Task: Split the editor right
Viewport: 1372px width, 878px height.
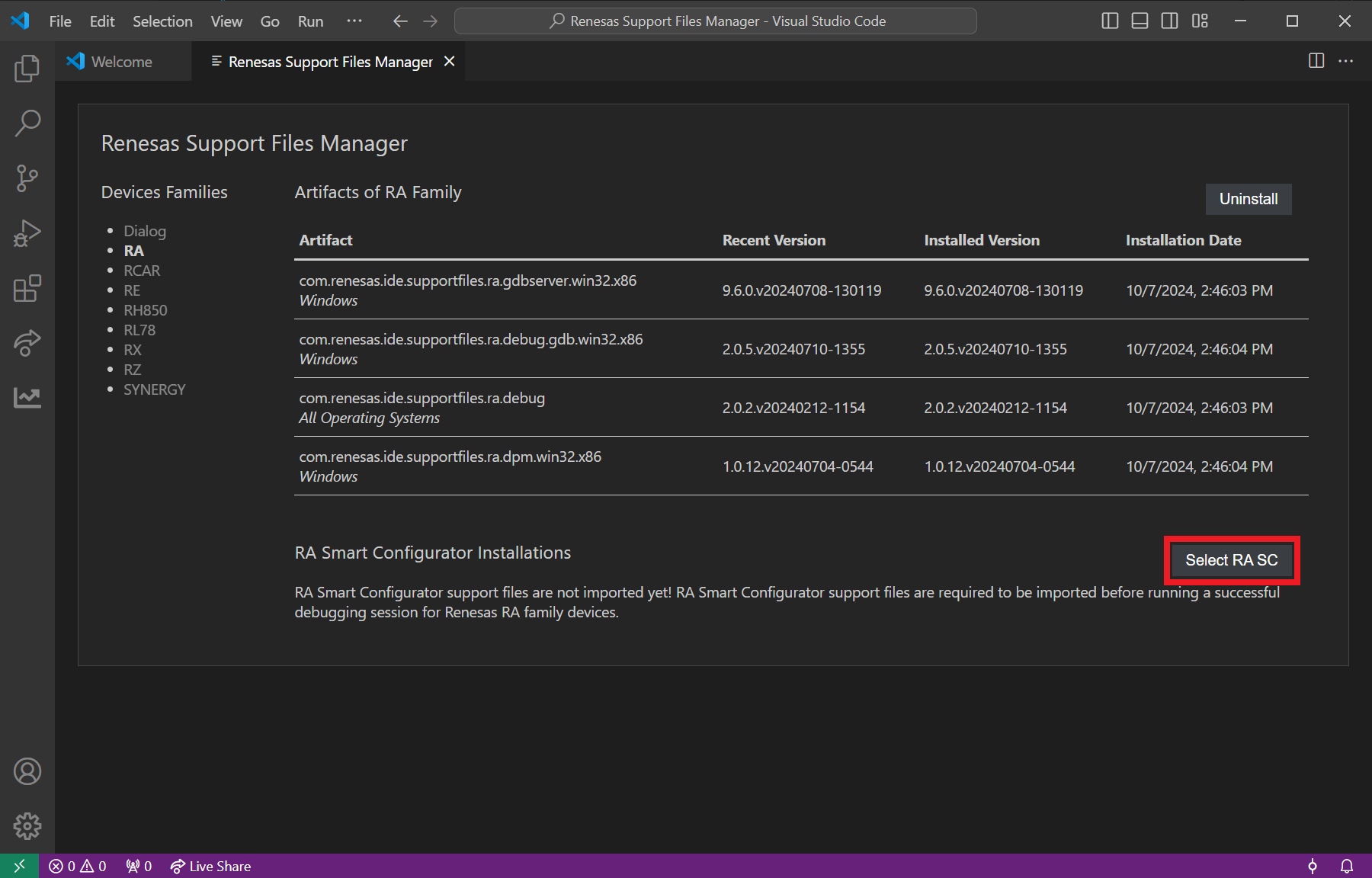Action: pos(1316,61)
